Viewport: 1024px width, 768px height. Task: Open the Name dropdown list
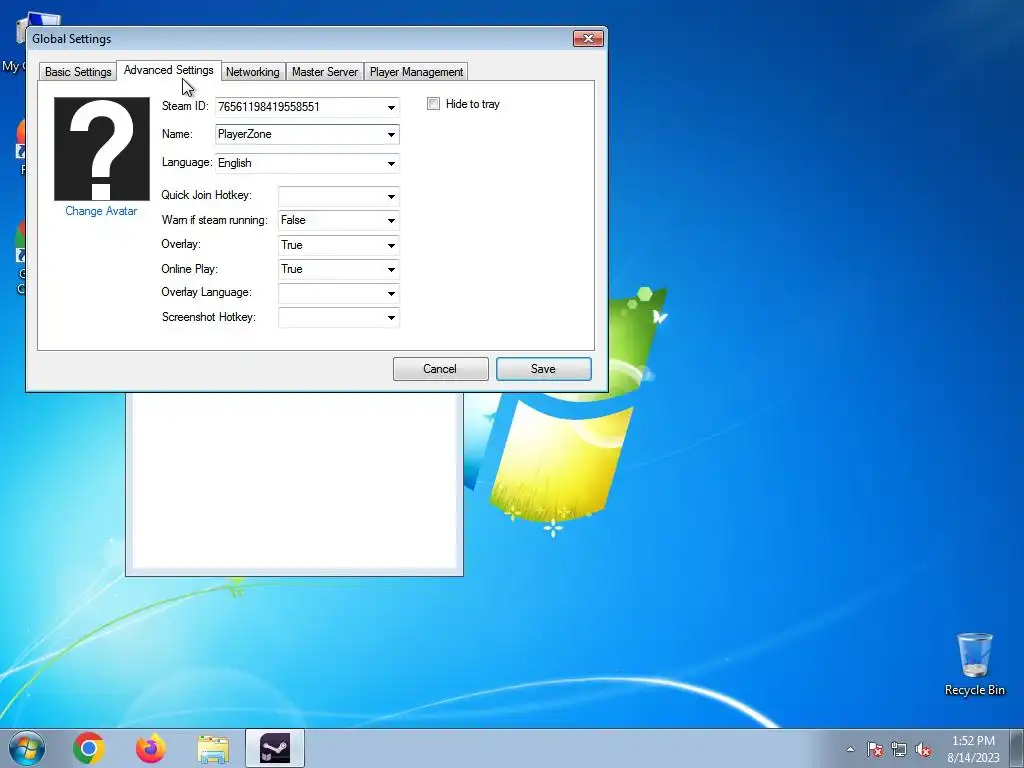pos(391,135)
